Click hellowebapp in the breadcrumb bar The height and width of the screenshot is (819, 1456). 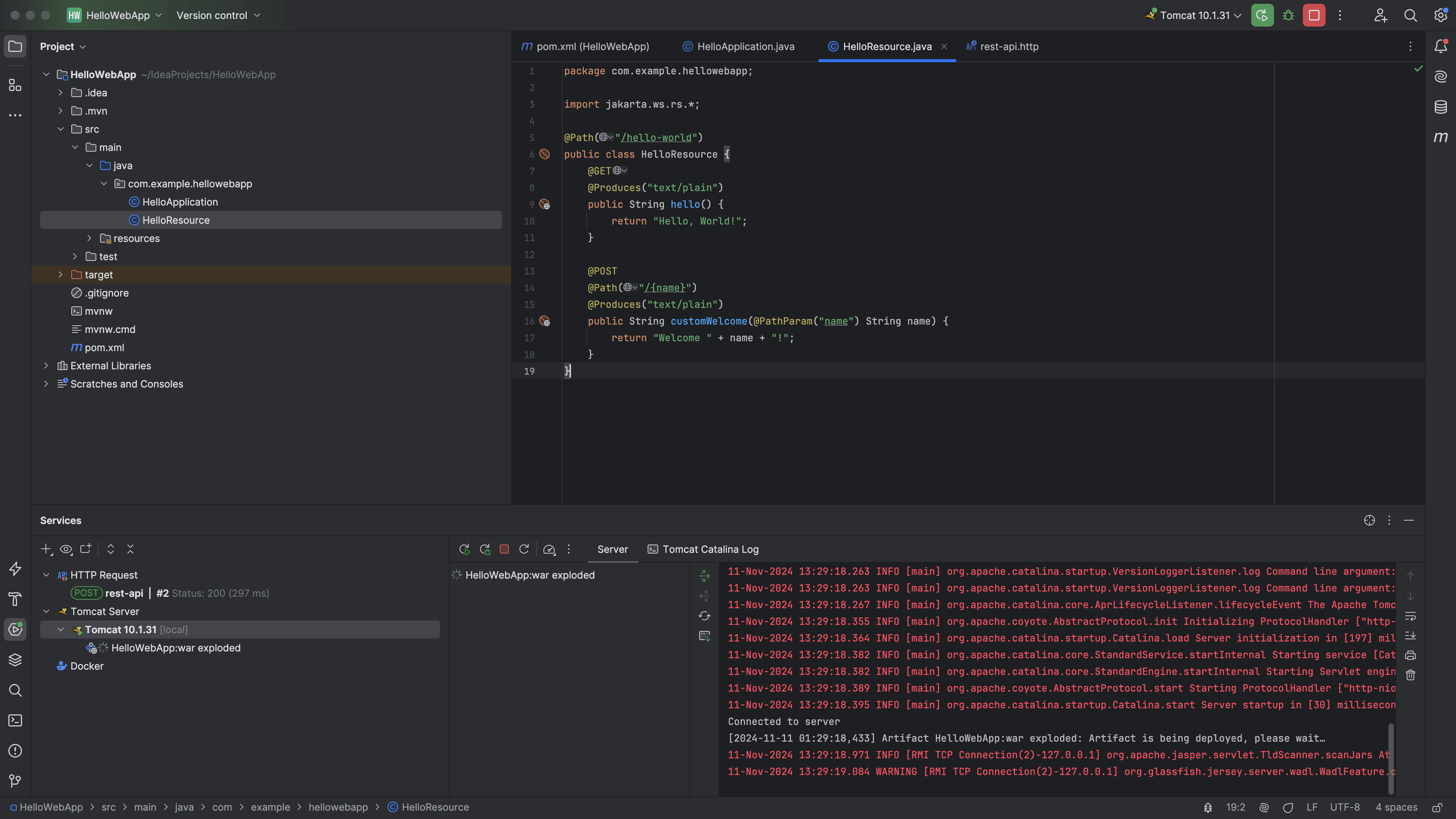[339, 807]
